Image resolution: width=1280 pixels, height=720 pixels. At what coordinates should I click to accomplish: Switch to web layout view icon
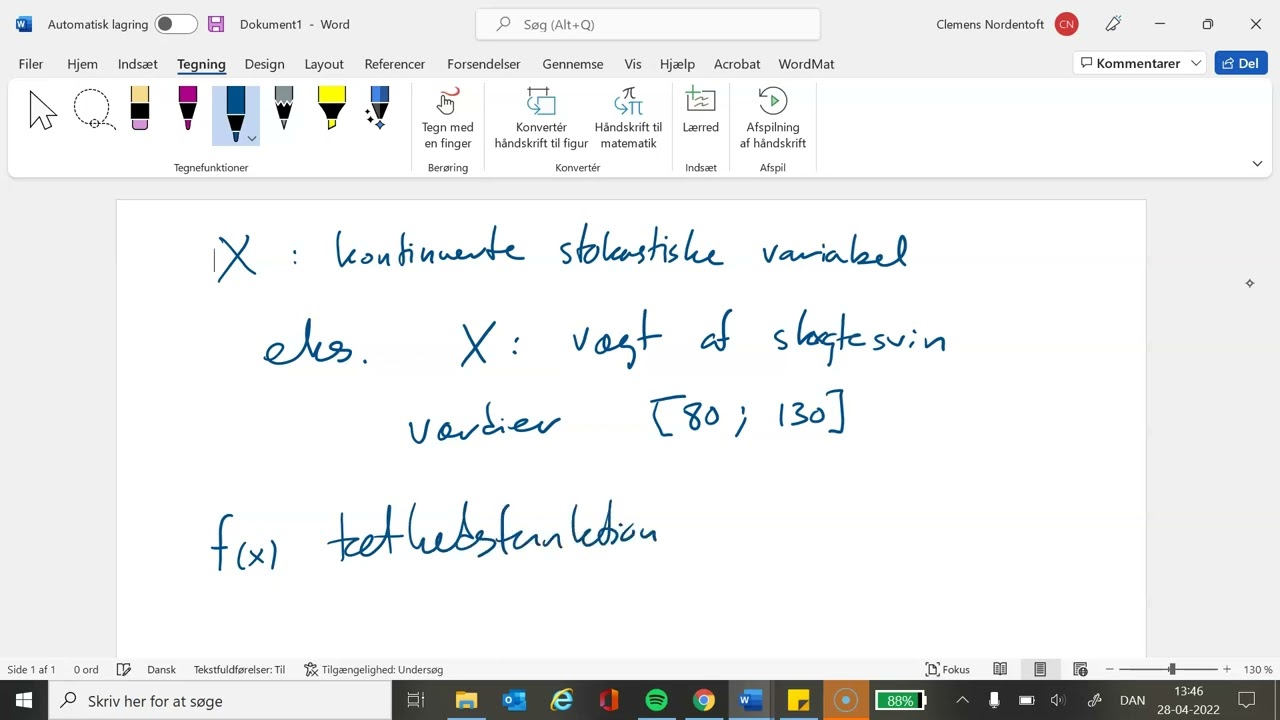[x=1080, y=669]
